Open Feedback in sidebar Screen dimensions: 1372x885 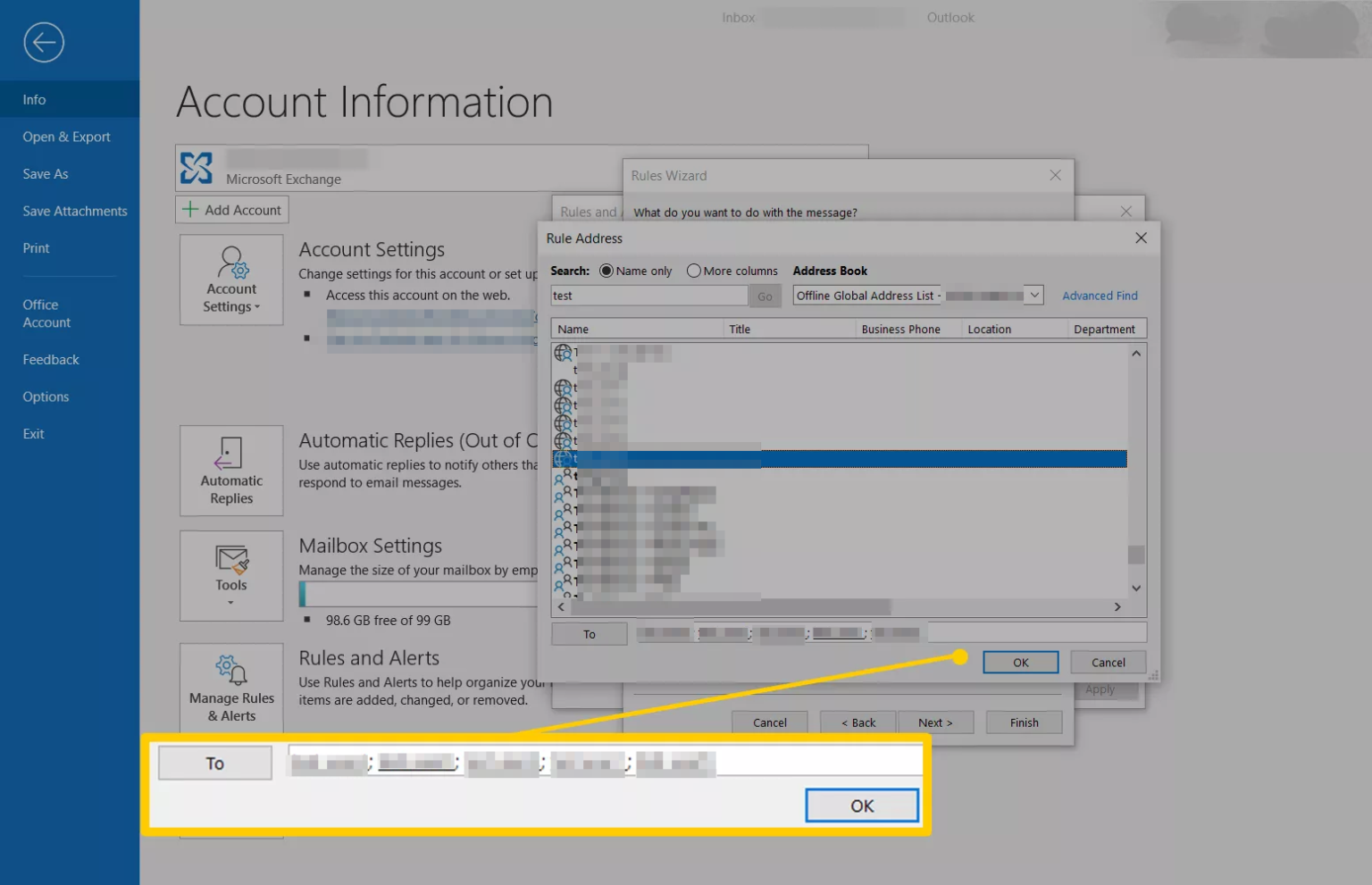[51, 360]
